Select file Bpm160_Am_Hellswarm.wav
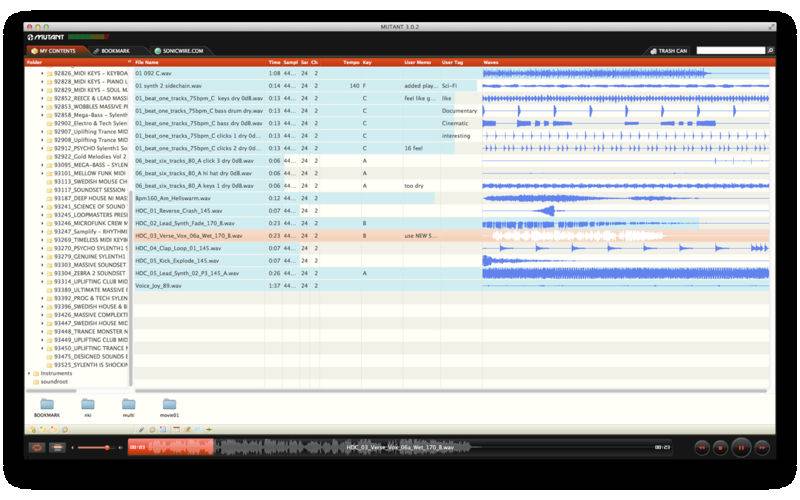 click(x=173, y=198)
